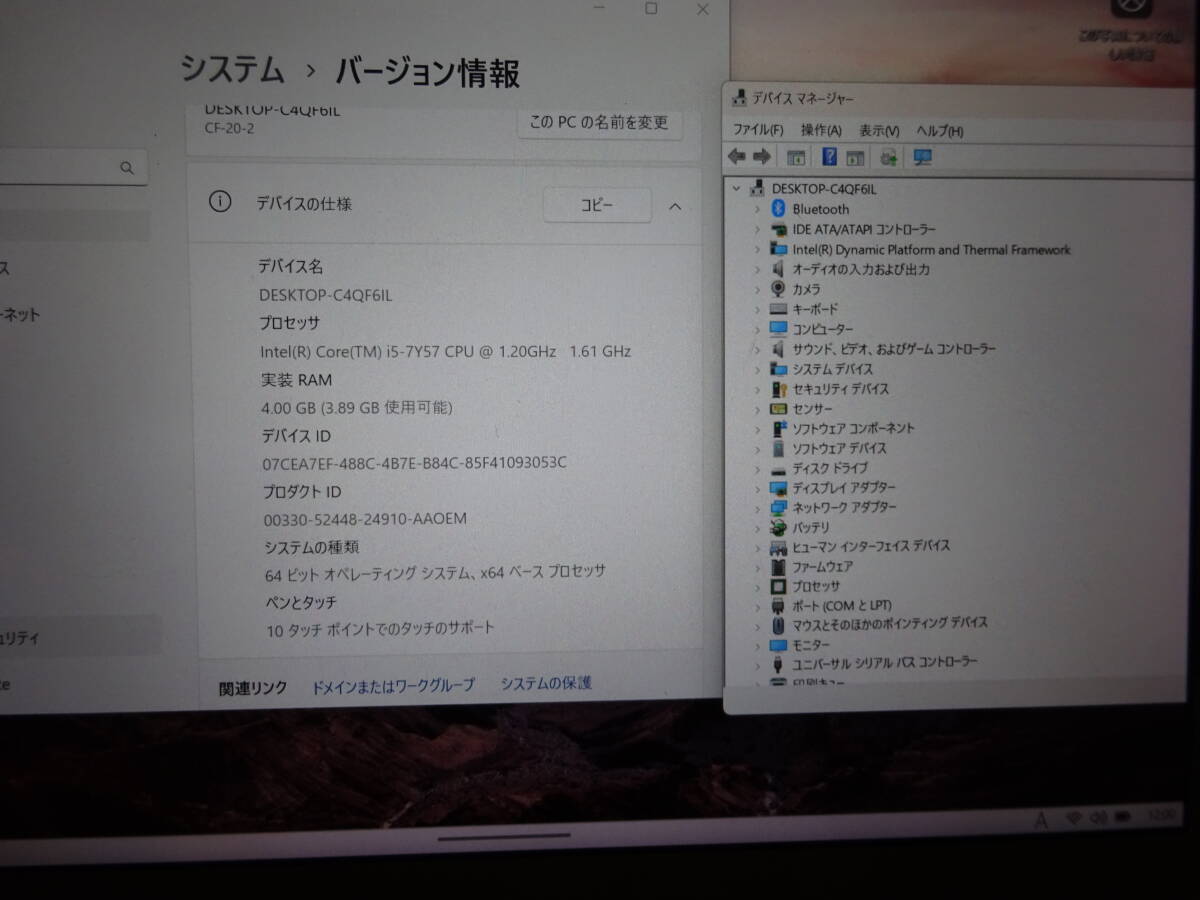The width and height of the screenshot is (1200, 900).
Task: Click the ディスプレイ アダプター icon
Action: pyautogui.click(x=779, y=488)
